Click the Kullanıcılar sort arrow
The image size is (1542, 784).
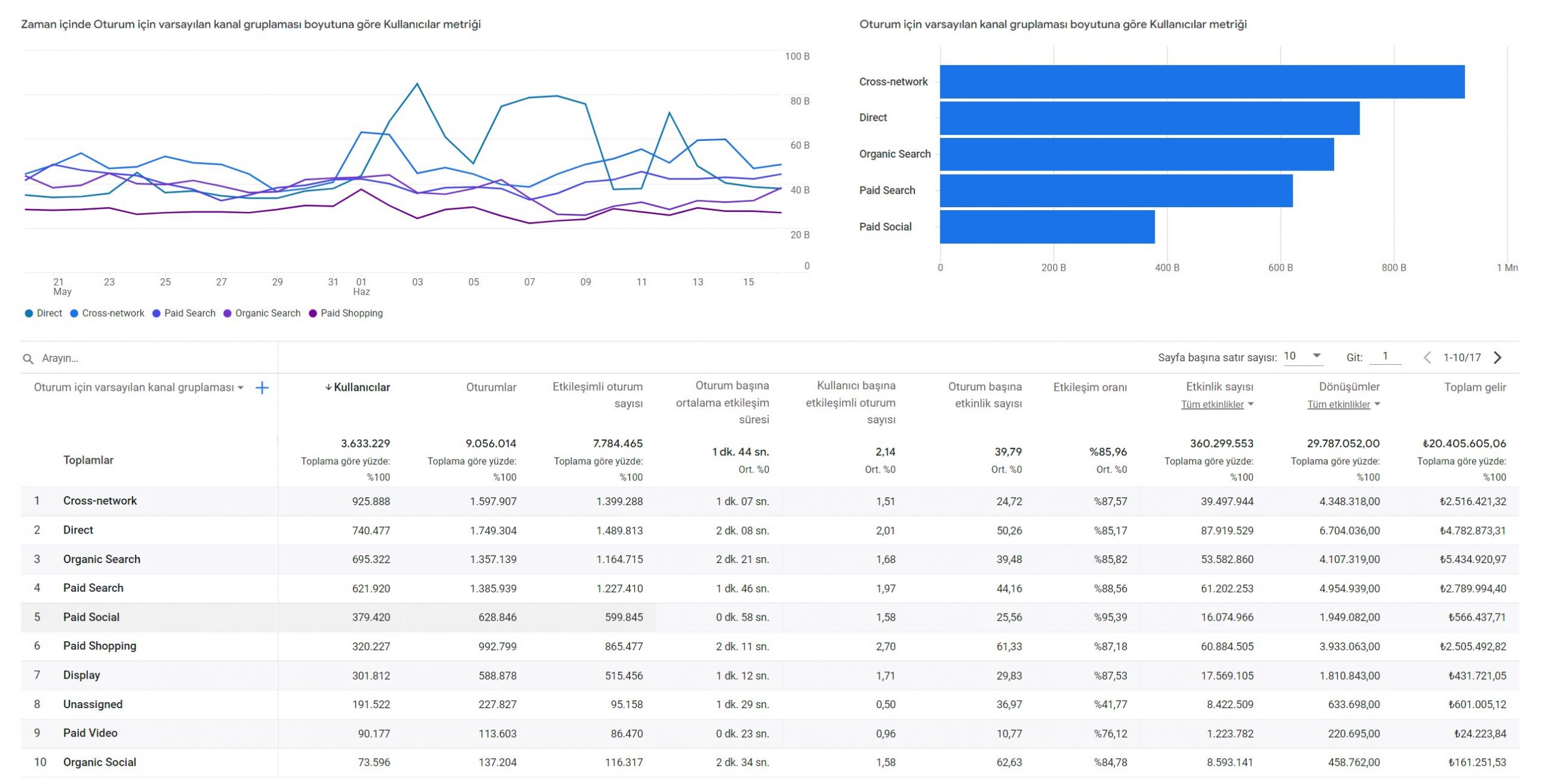(328, 388)
